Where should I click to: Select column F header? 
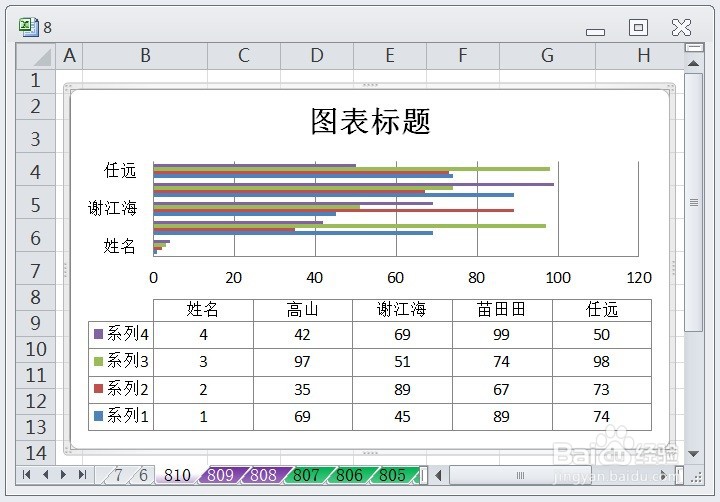click(463, 56)
